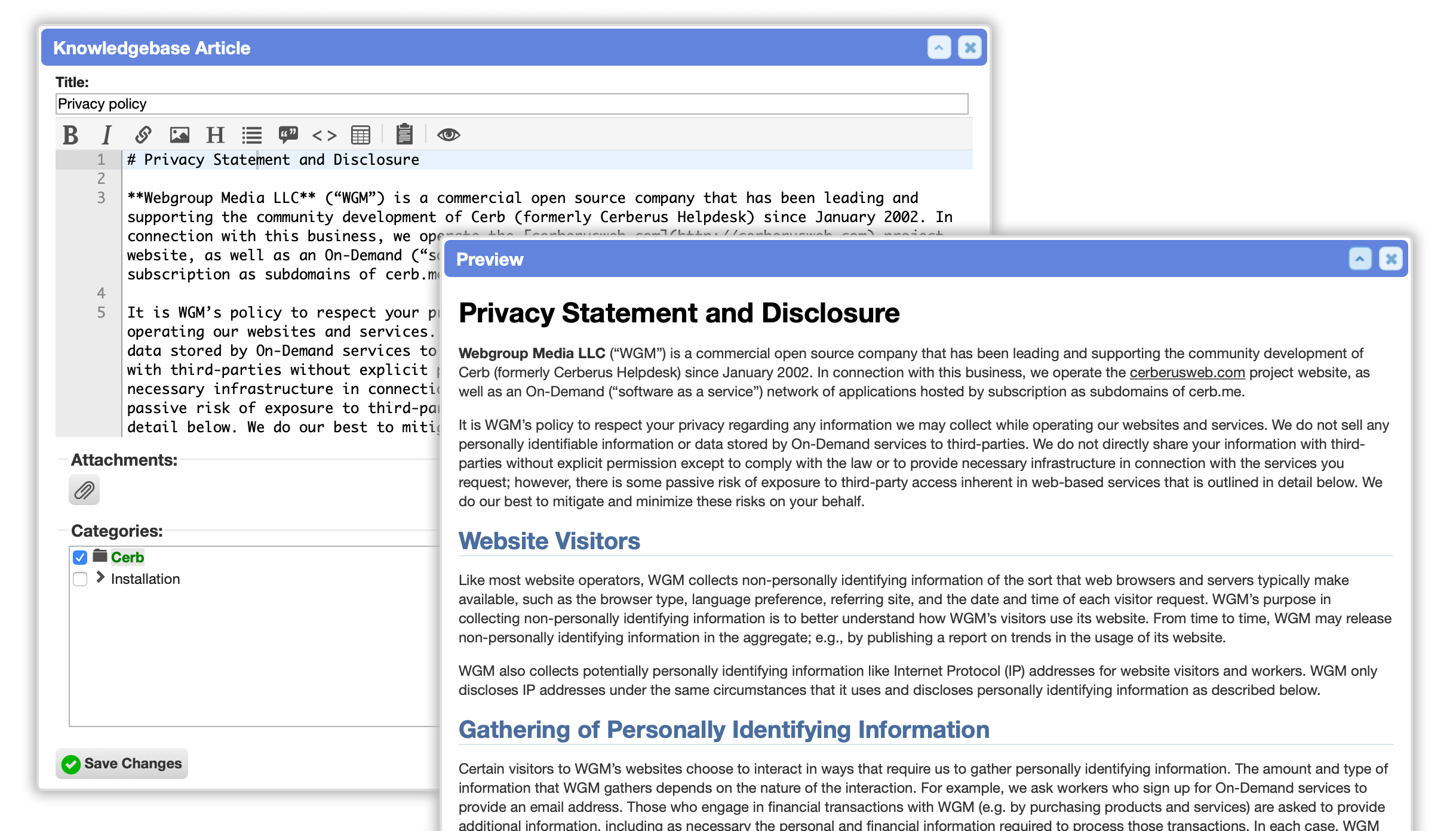1456x831 pixels.
Task: Insert a hyperlink using the chain icon
Action: point(143,135)
